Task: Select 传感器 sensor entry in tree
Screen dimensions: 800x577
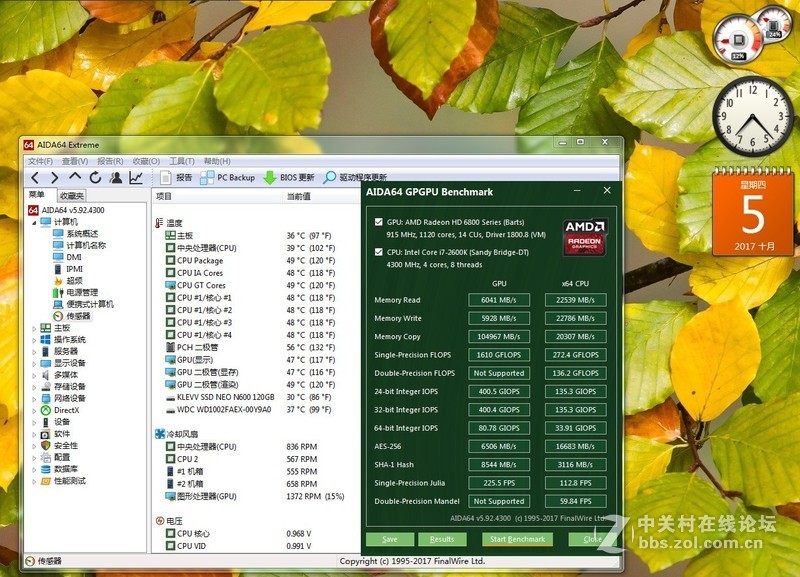Action: (72, 316)
